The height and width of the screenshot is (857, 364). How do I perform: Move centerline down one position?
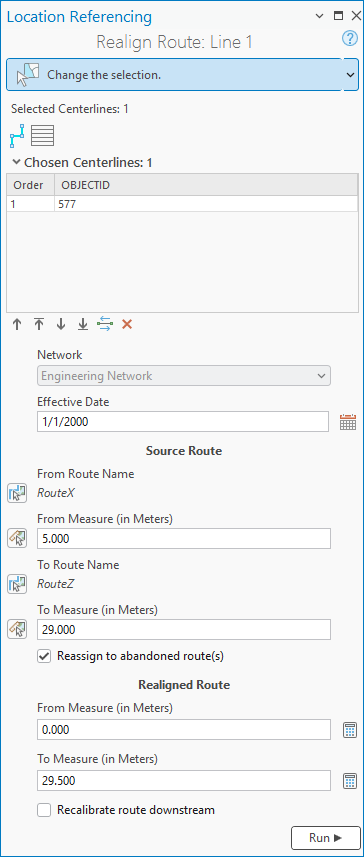coord(61,325)
